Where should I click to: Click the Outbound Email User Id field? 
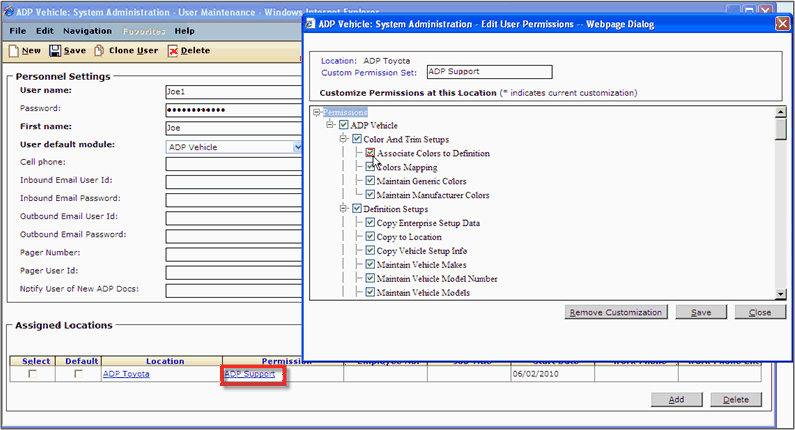click(234, 218)
